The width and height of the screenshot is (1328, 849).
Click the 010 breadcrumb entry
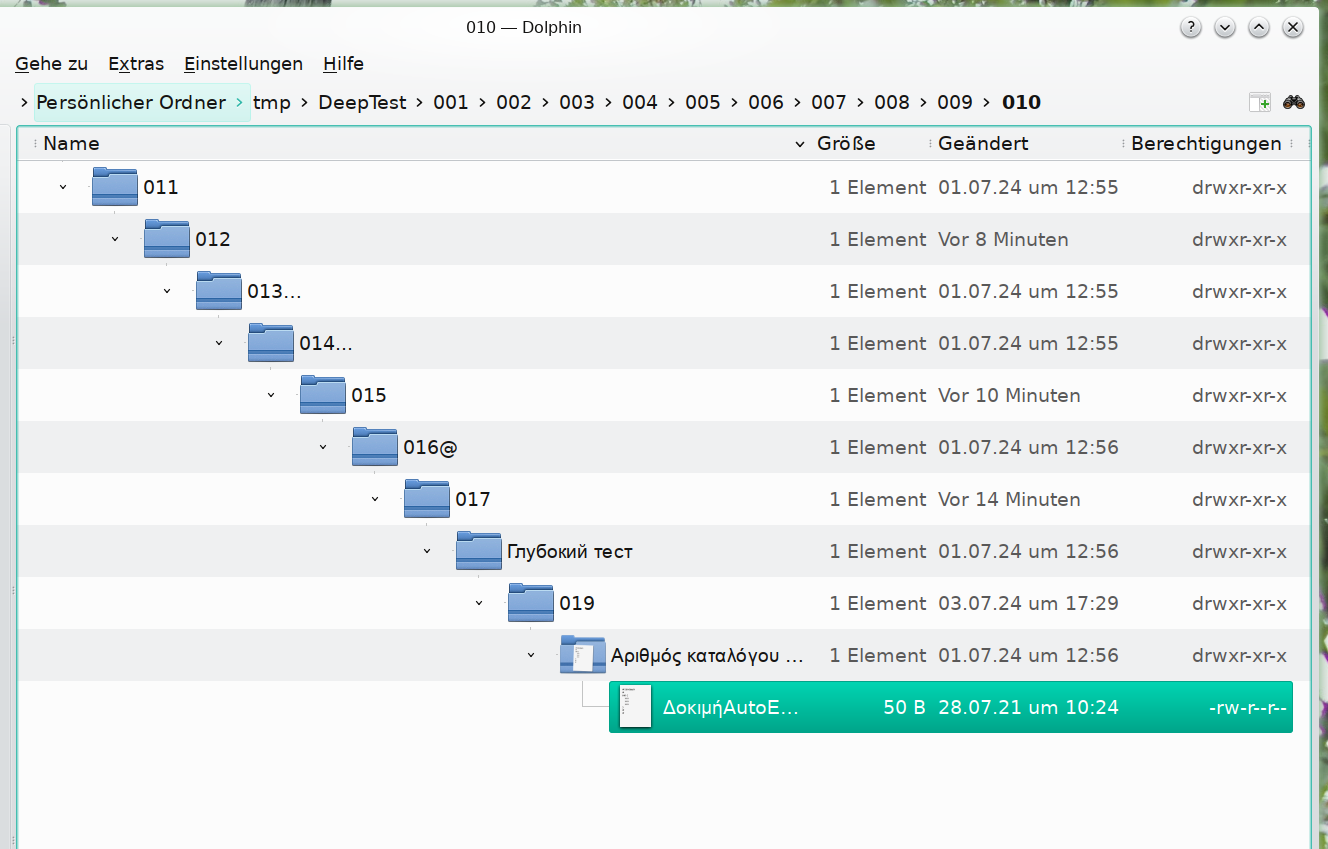tap(1021, 102)
